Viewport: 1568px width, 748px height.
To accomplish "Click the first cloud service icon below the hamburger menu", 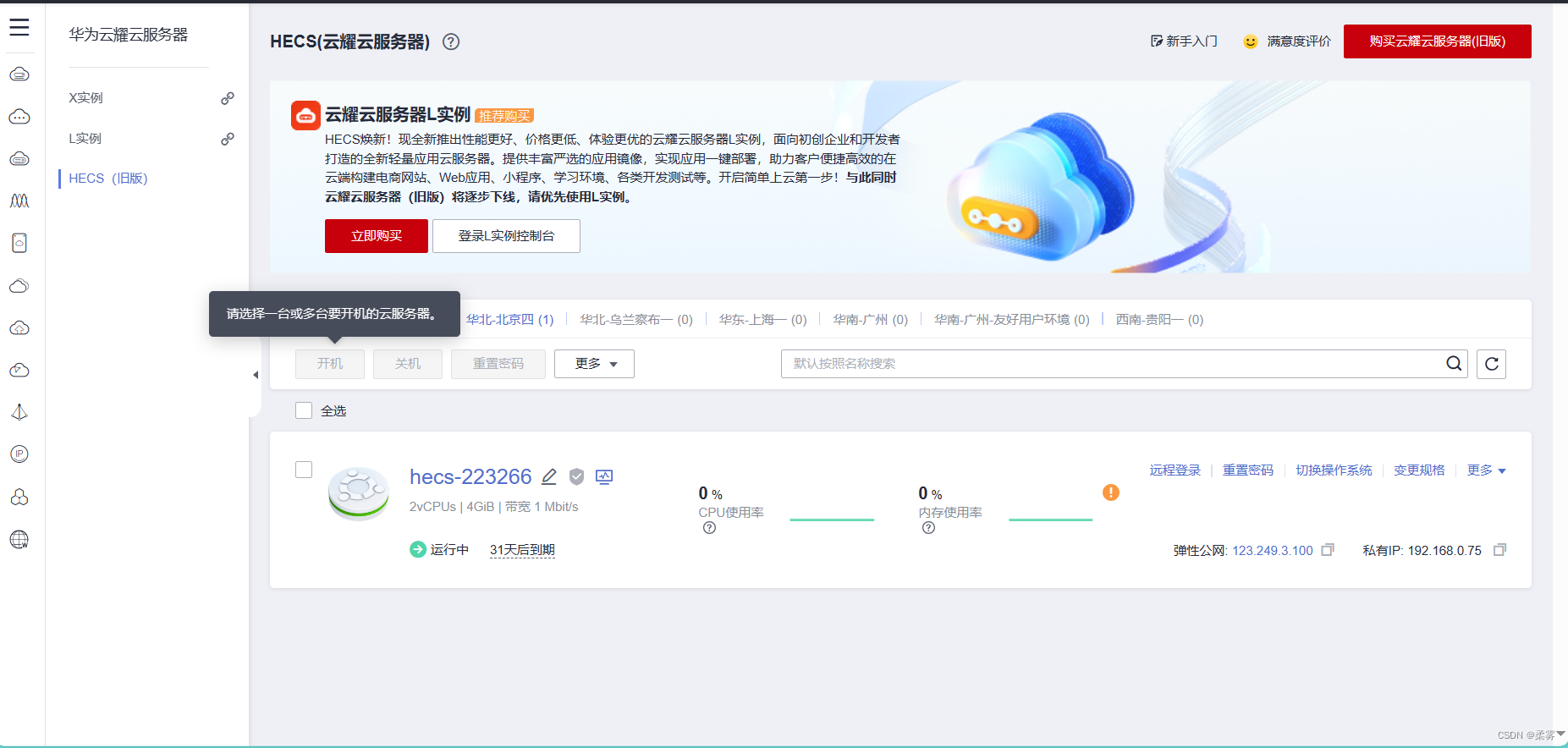I will click(x=19, y=74).
